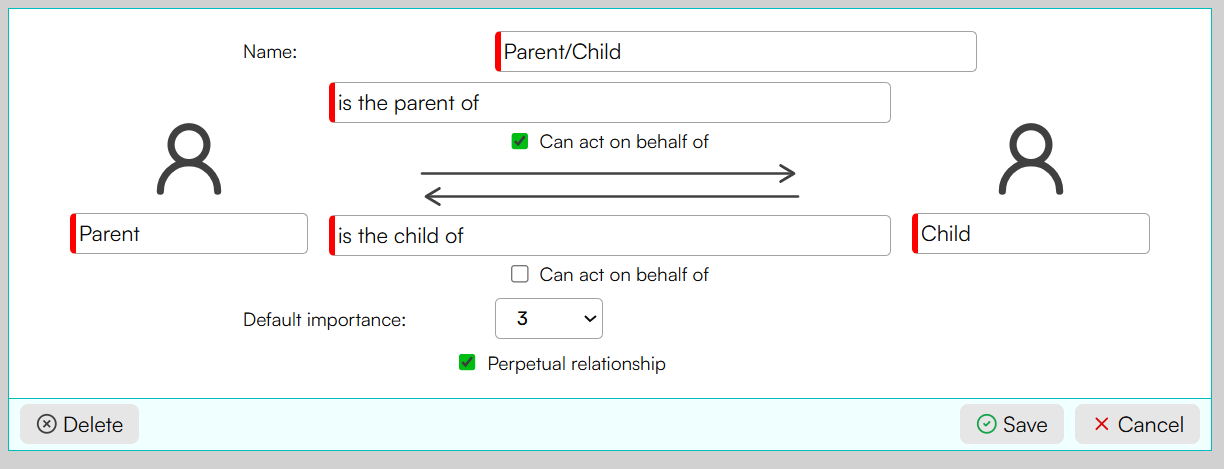
Task: Open the Default importance dropdown
Action: 549,318
